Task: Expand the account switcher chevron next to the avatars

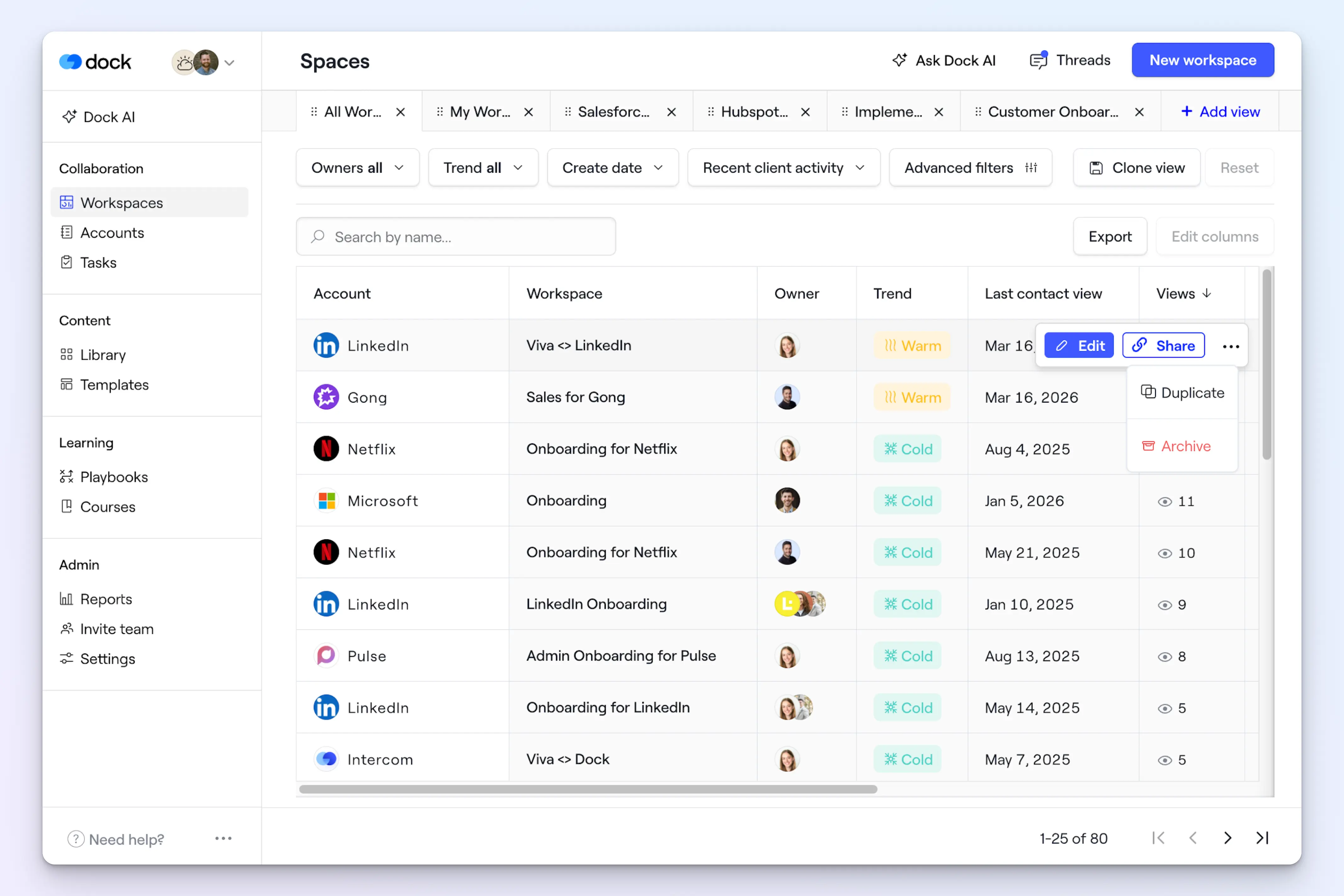Action: click(230, 63)
